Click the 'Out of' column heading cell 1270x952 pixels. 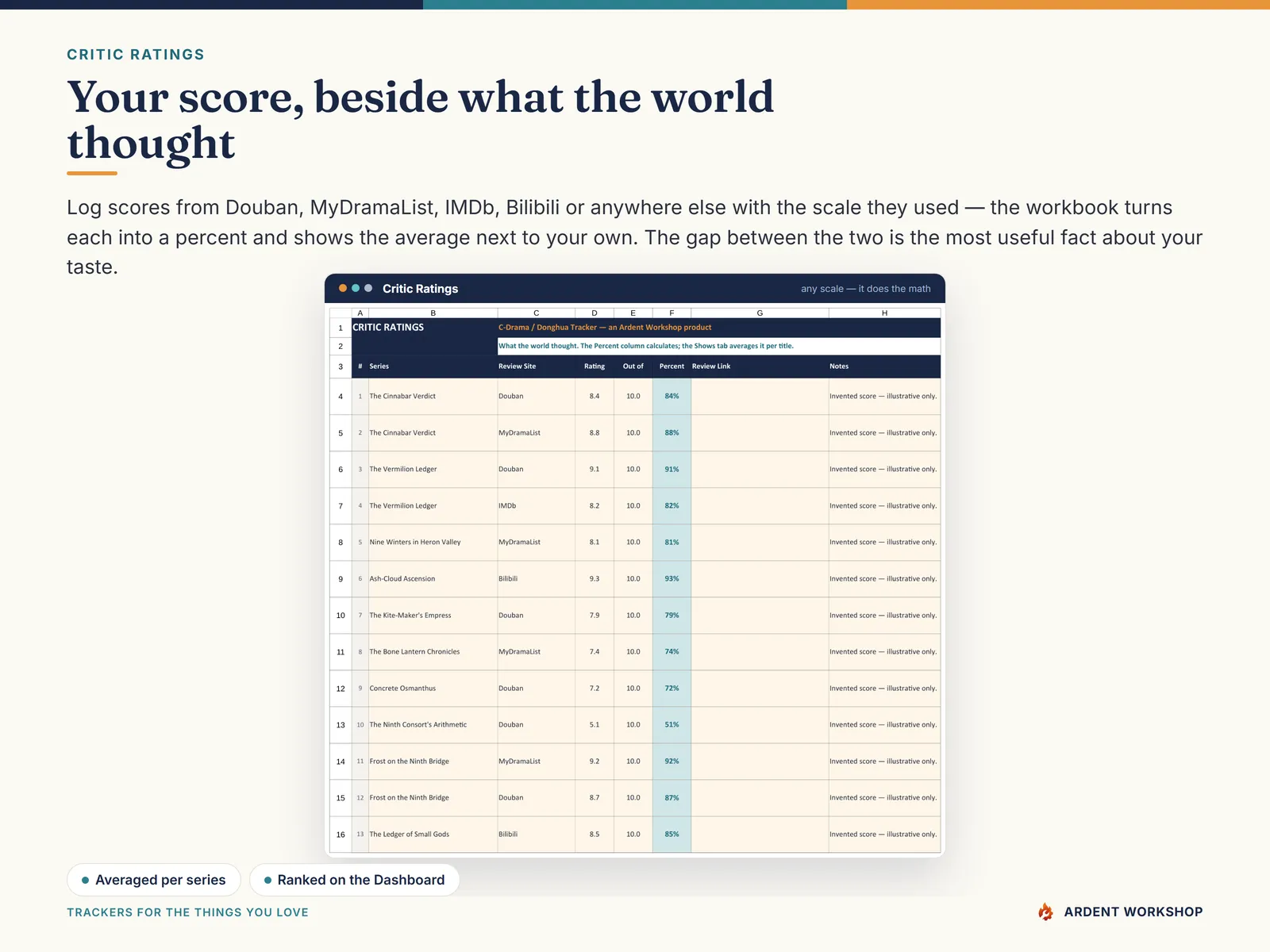[633, 367]
